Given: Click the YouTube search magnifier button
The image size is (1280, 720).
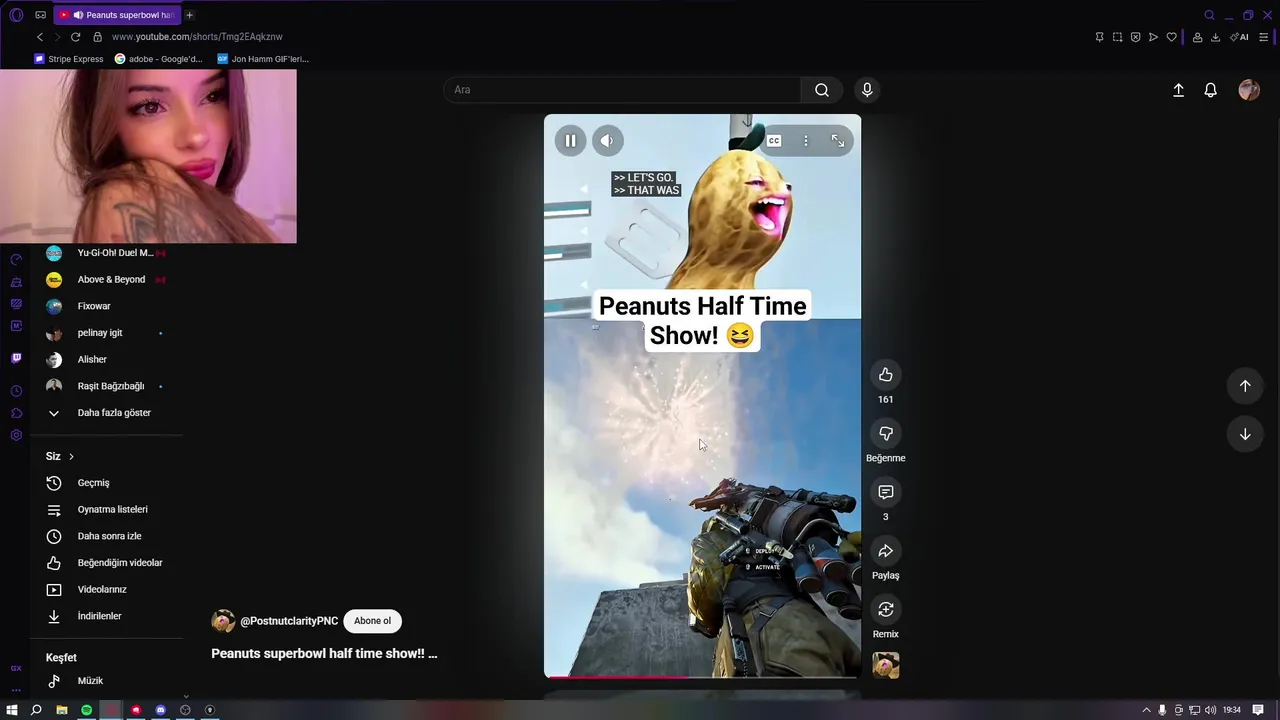Looking at the screenshot, I should pyautogui.click(x=822, y=90).
